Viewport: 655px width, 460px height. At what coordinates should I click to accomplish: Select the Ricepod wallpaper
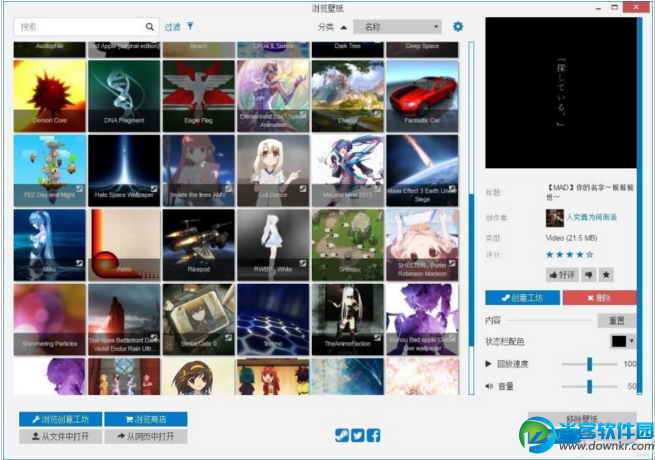(198, 245)
